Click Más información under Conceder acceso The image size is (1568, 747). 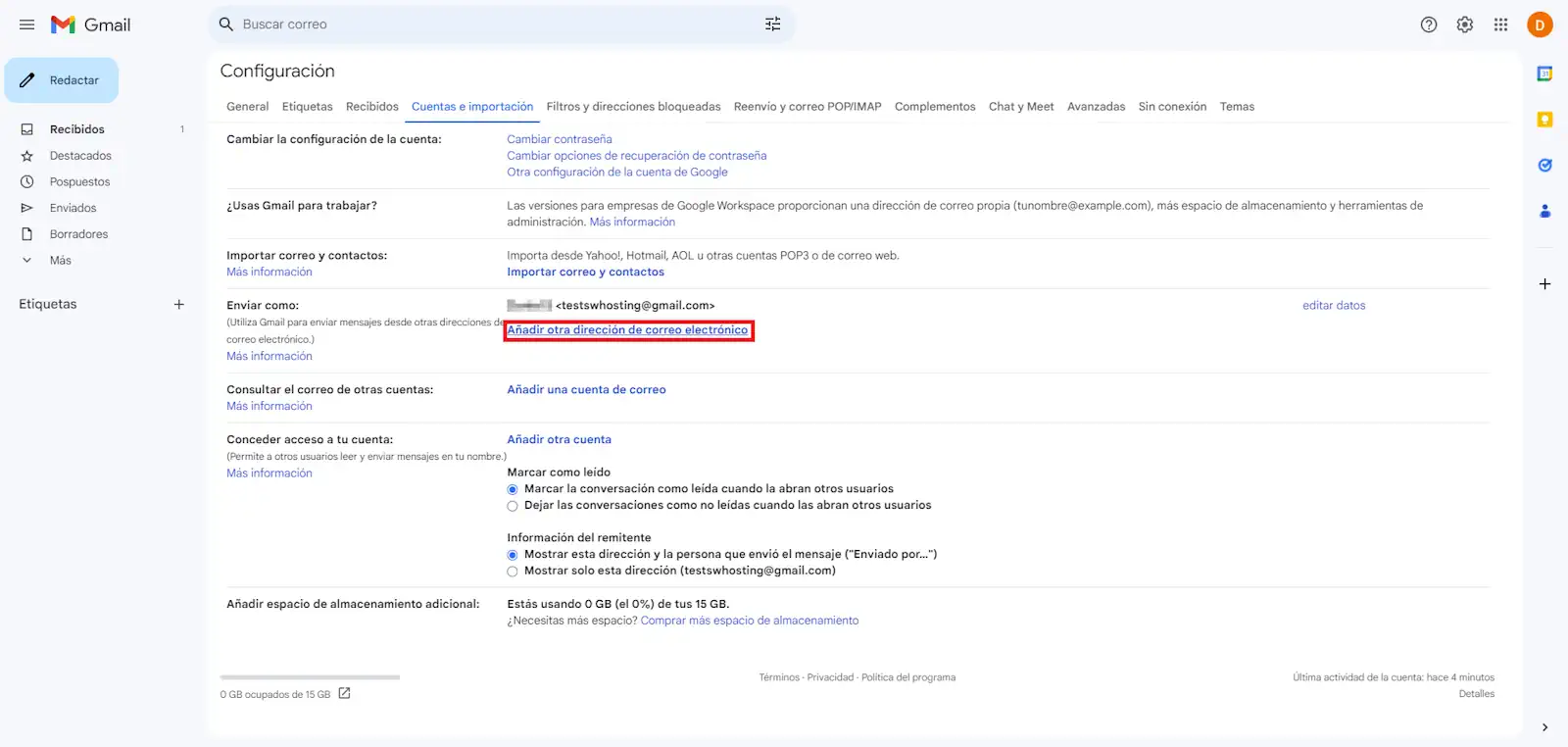(x=269, y=473)
